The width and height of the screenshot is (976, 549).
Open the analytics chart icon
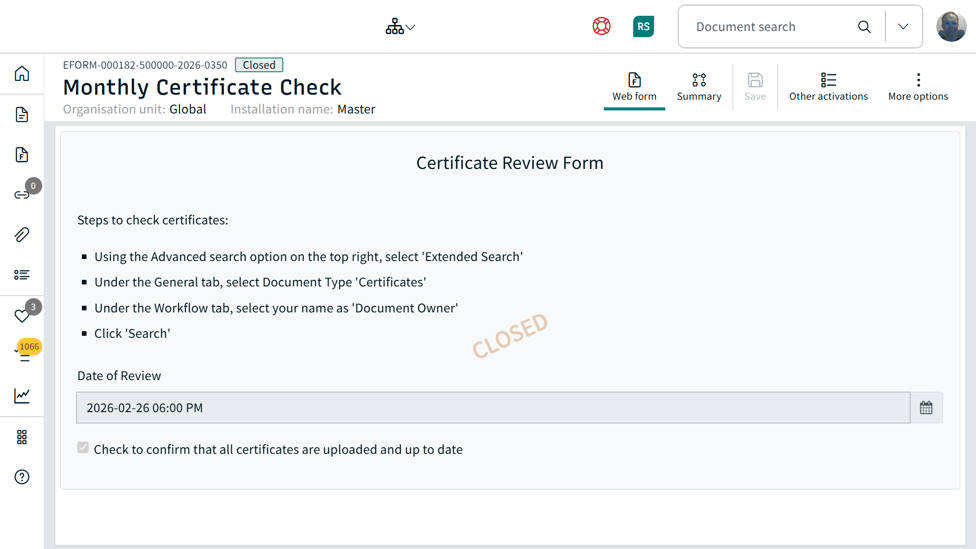22,396
